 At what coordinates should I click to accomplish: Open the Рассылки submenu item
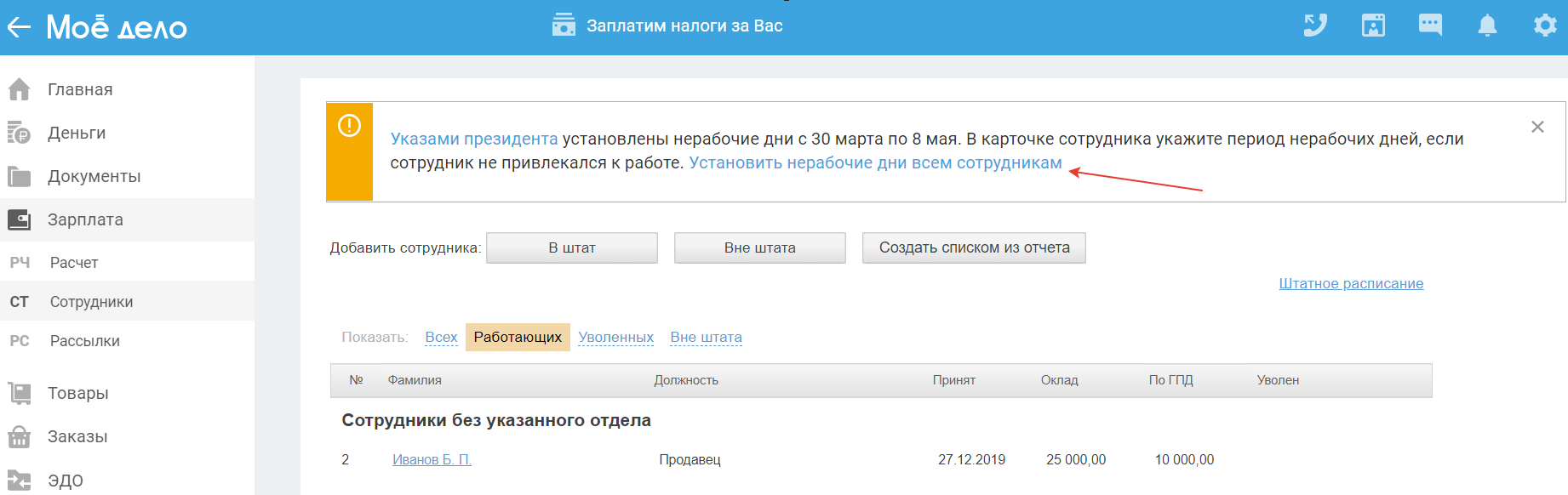84,341
